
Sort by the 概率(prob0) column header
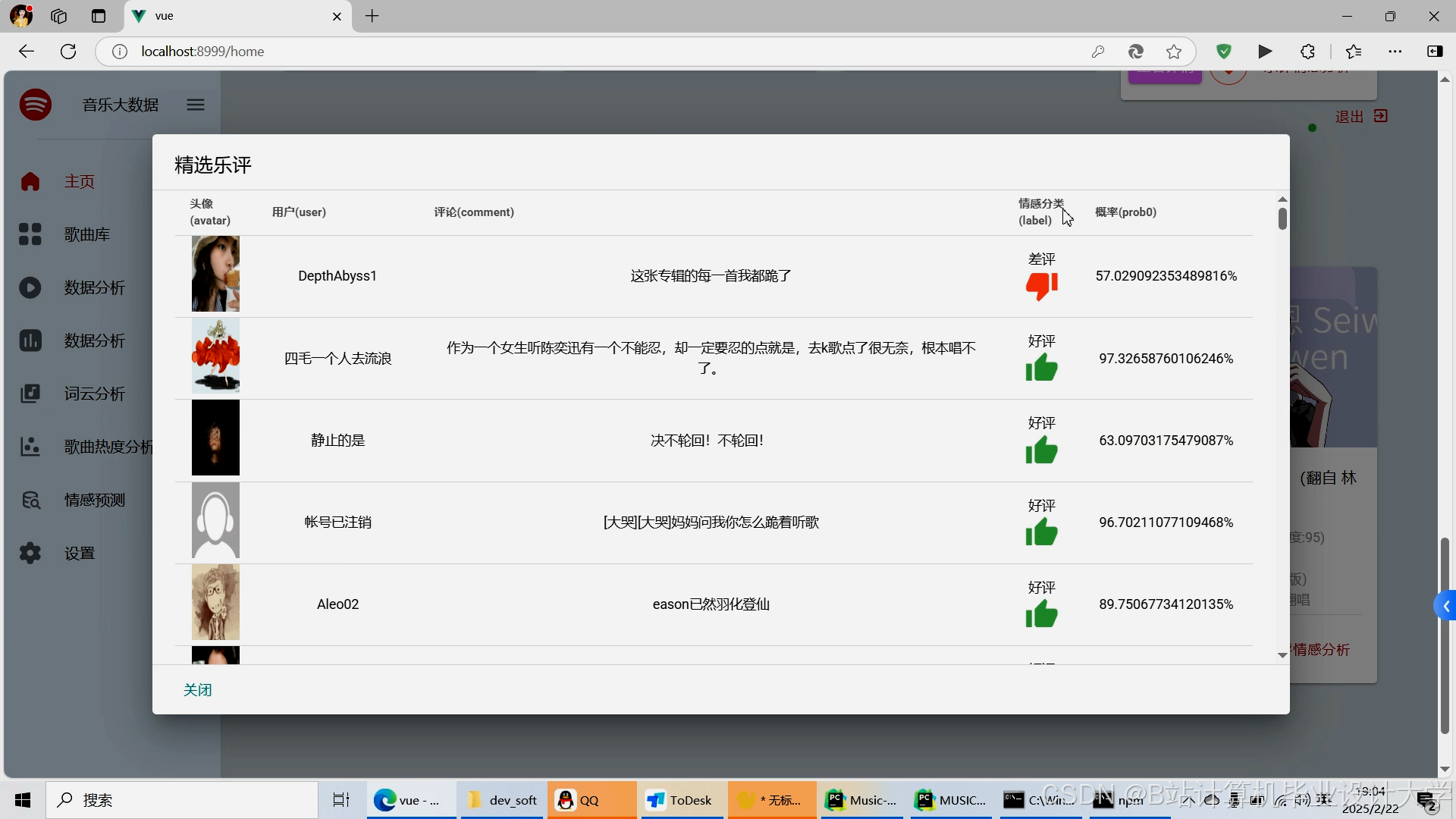1125,212
